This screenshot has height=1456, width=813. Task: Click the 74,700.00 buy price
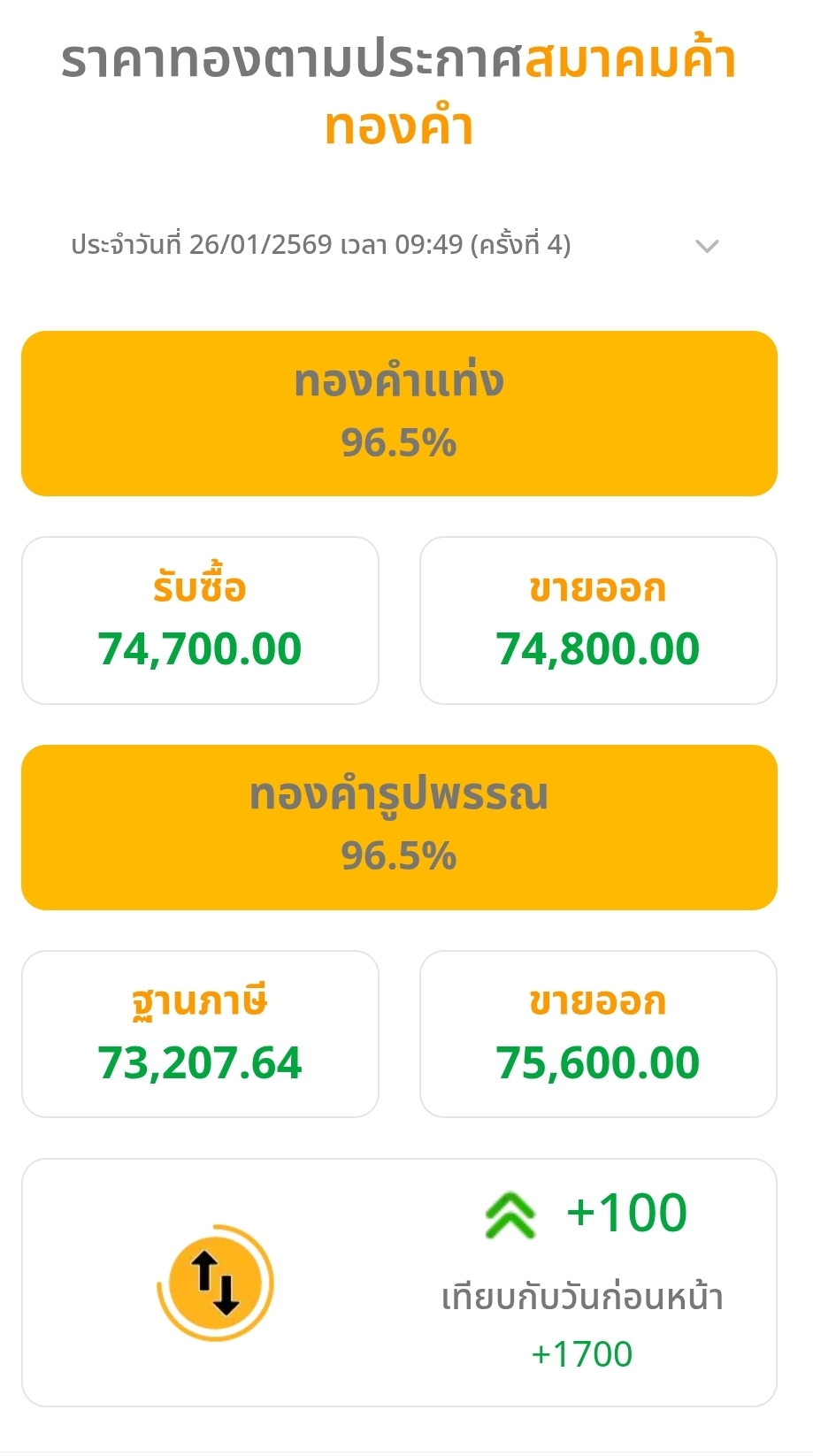coord(200,649)
